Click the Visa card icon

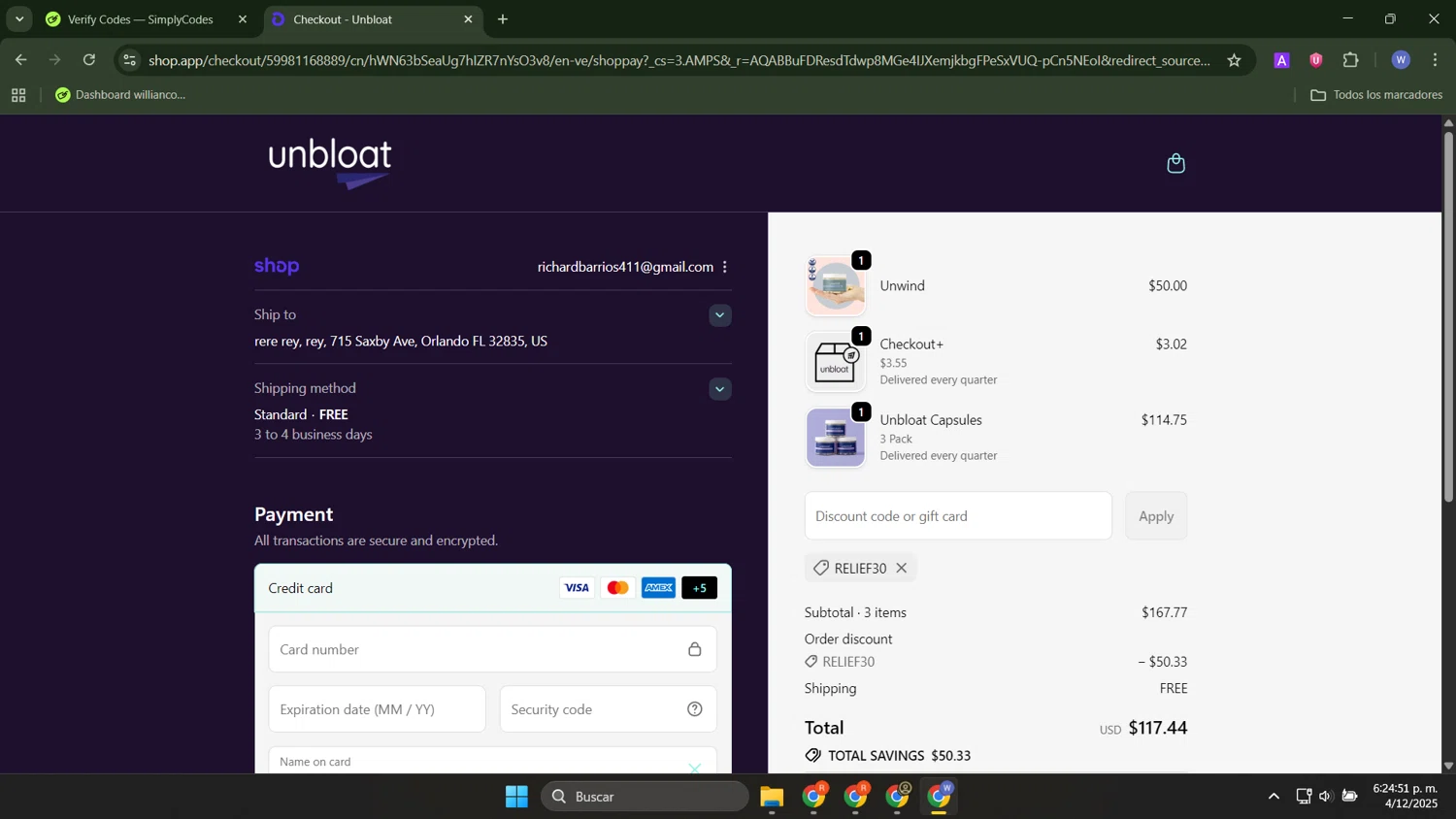pyautogui.click(x=577, y=588)
